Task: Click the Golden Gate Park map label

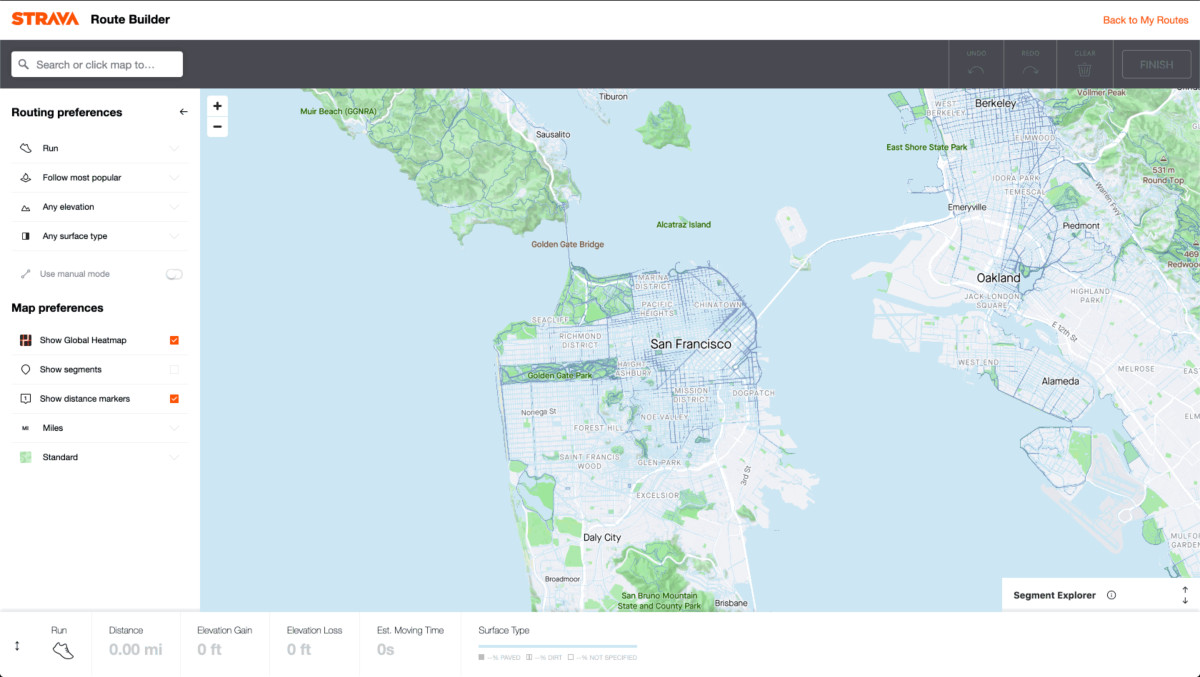Action: 560,376
